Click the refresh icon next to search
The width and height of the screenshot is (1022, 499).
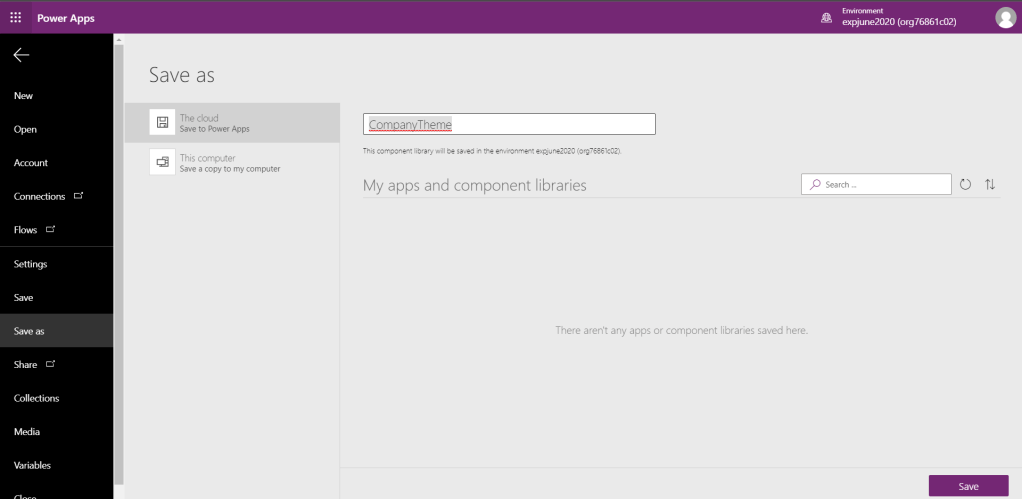click(965, 185)
